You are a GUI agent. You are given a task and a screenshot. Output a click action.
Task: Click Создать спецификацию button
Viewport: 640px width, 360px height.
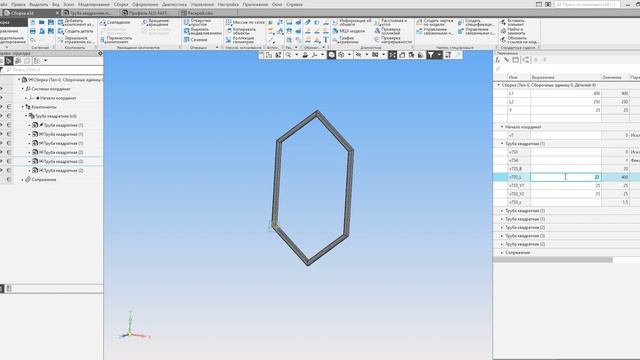tap(476, 22)
